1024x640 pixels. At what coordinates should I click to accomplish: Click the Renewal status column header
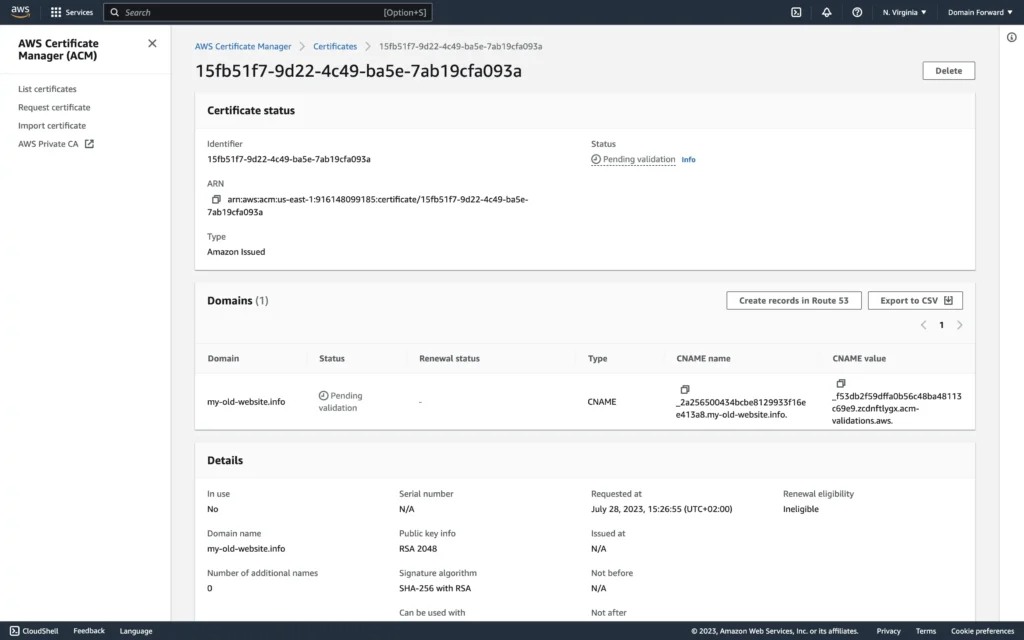pyautogui.click(x=449, y=359)
